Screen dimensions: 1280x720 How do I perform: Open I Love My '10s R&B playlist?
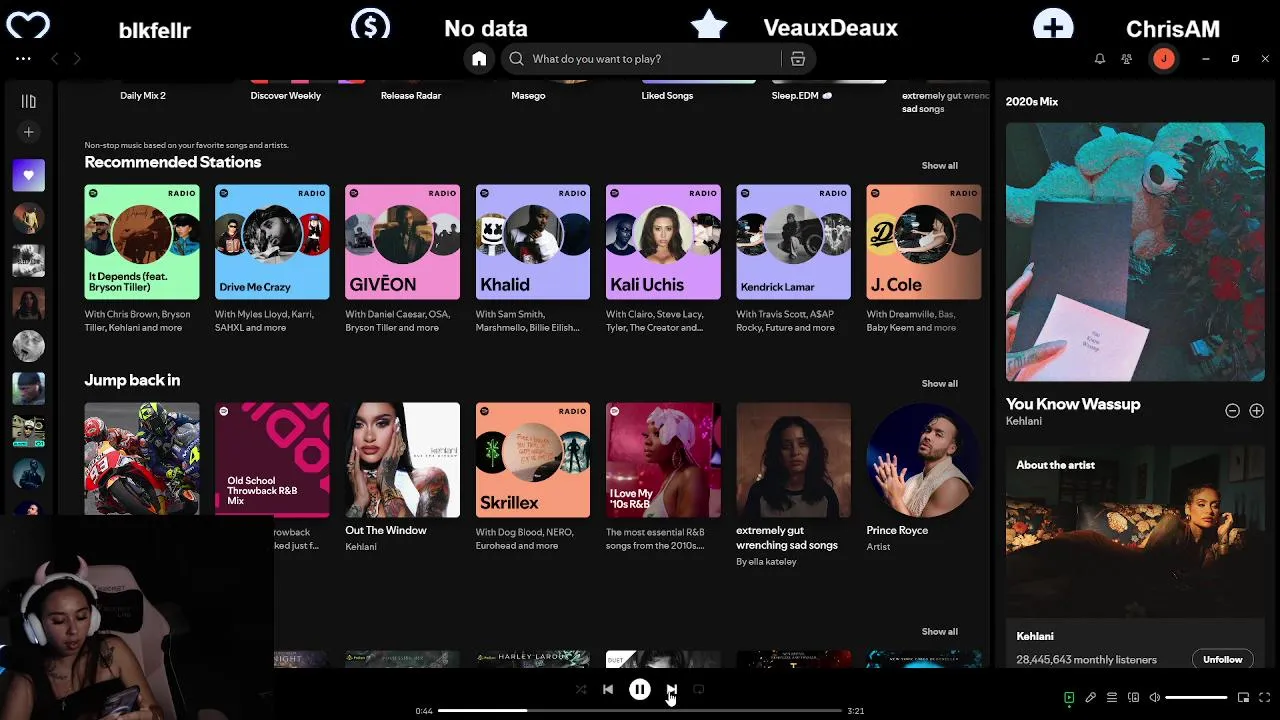[x=663, y=460]
